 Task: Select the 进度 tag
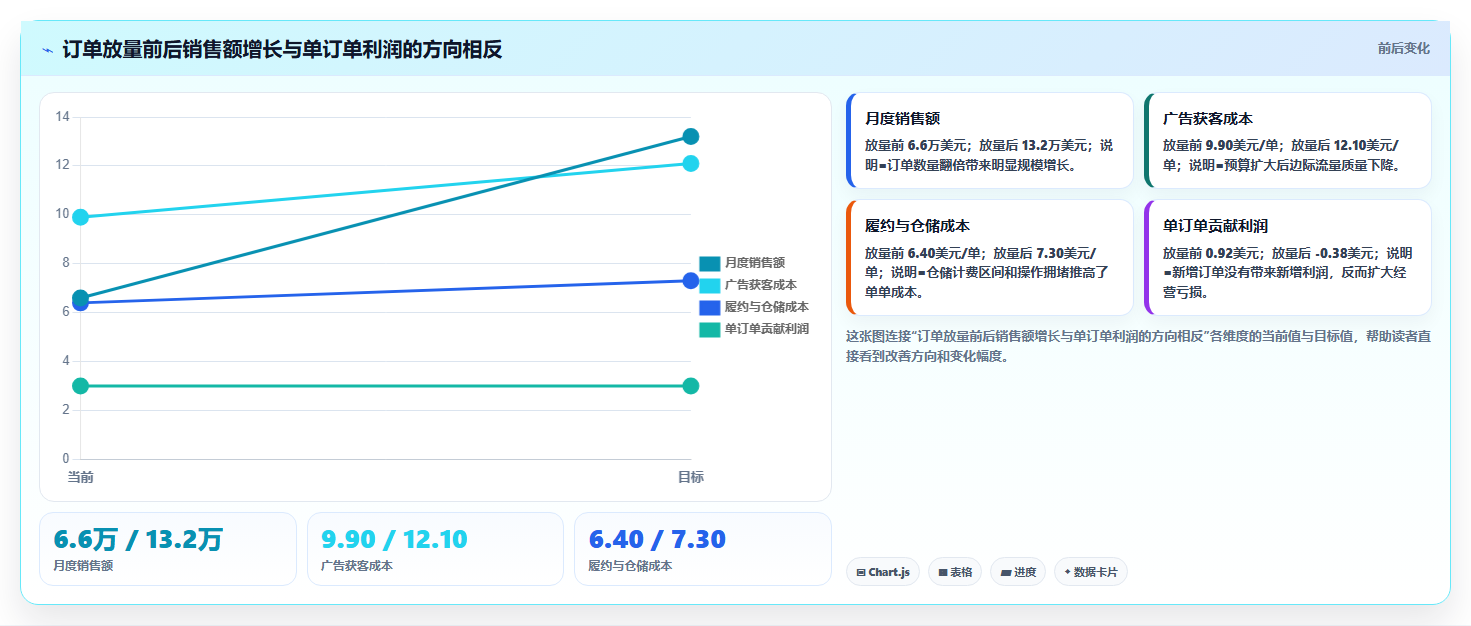pyautogui.click(x=1018, y=572)
